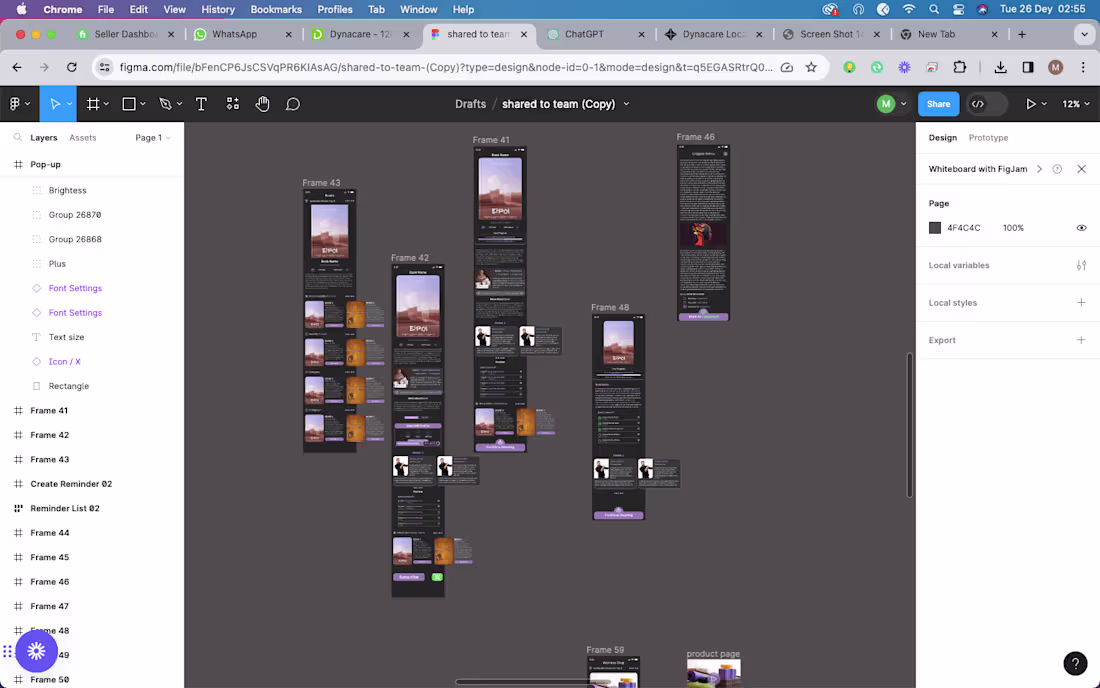Bookmark page with the star icon
1100x688 pixels.
(811, 67)
